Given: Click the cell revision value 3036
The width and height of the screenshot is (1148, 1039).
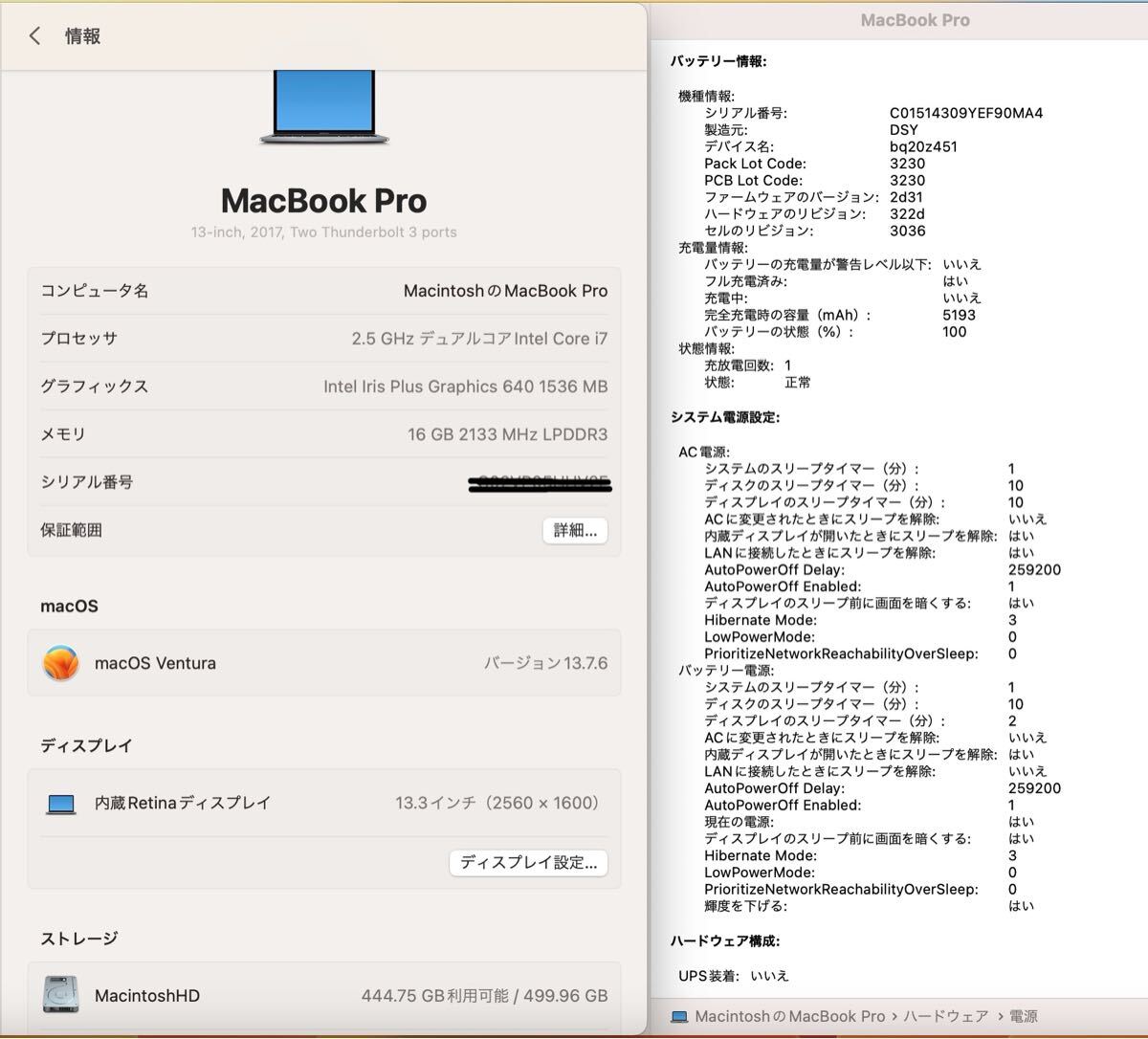Looking at the screenshot, I should click(x=908, y=231).
